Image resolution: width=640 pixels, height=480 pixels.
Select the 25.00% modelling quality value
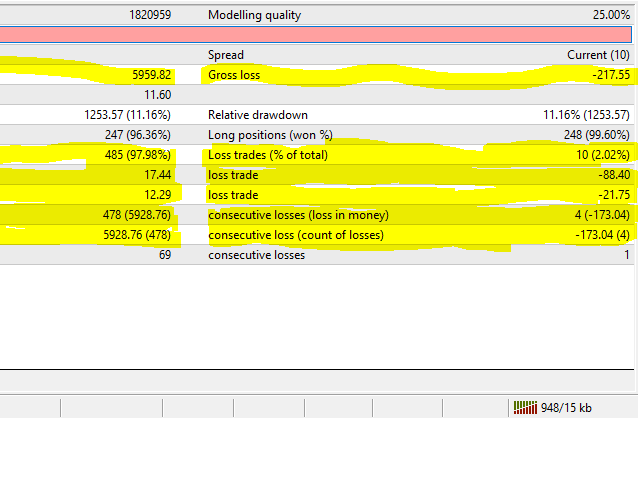(611, 15)
